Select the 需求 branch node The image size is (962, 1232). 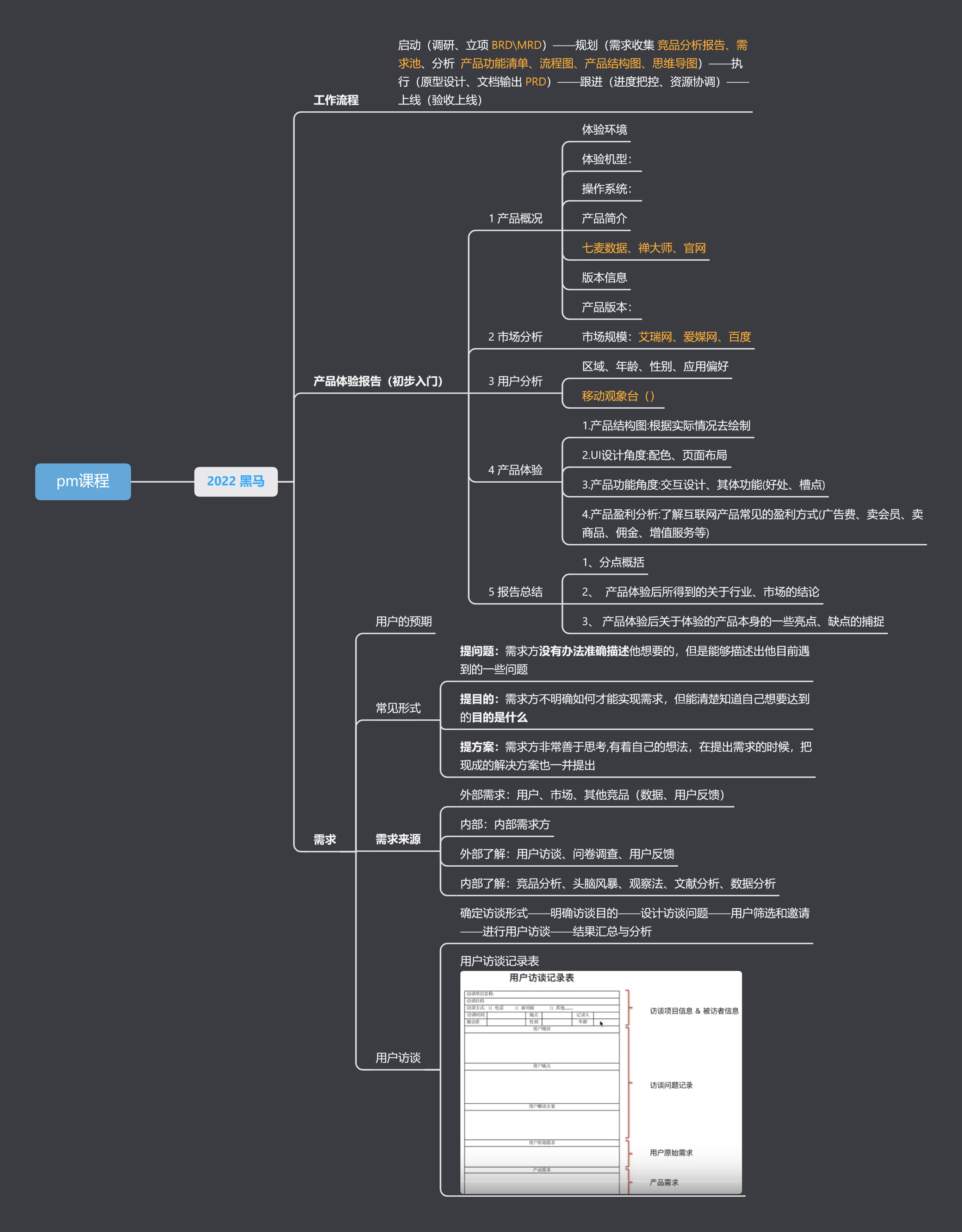(325, 839)
